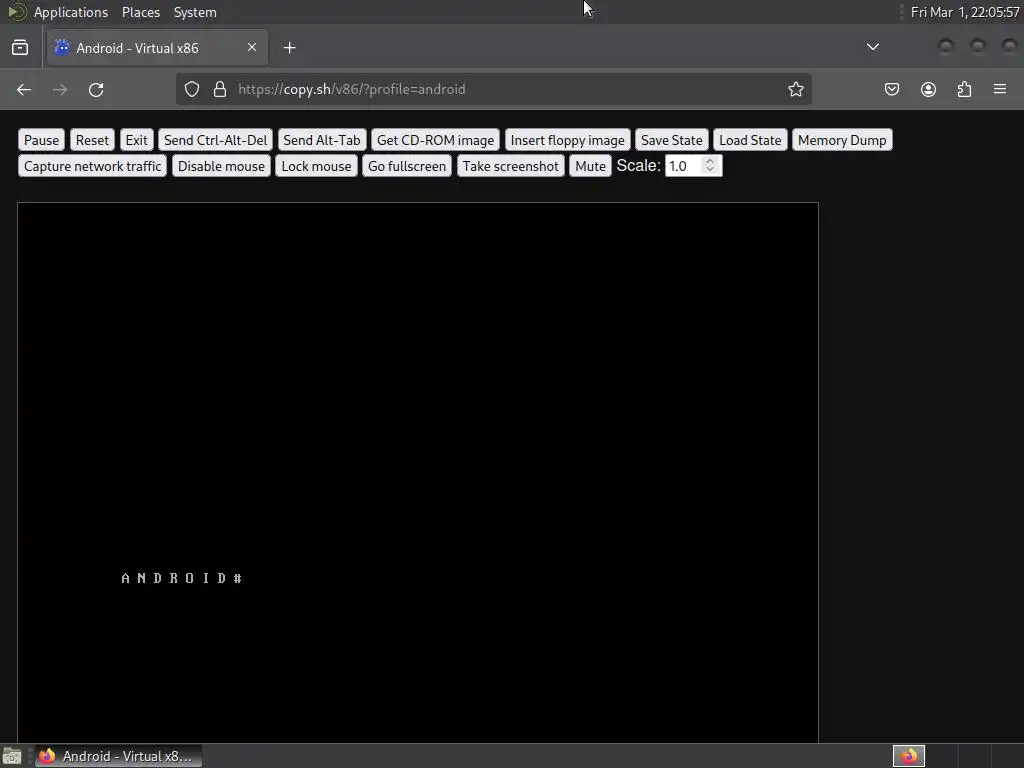Increase Scale with stepper arrows
1024x768 pixels.
pos(710,161)
